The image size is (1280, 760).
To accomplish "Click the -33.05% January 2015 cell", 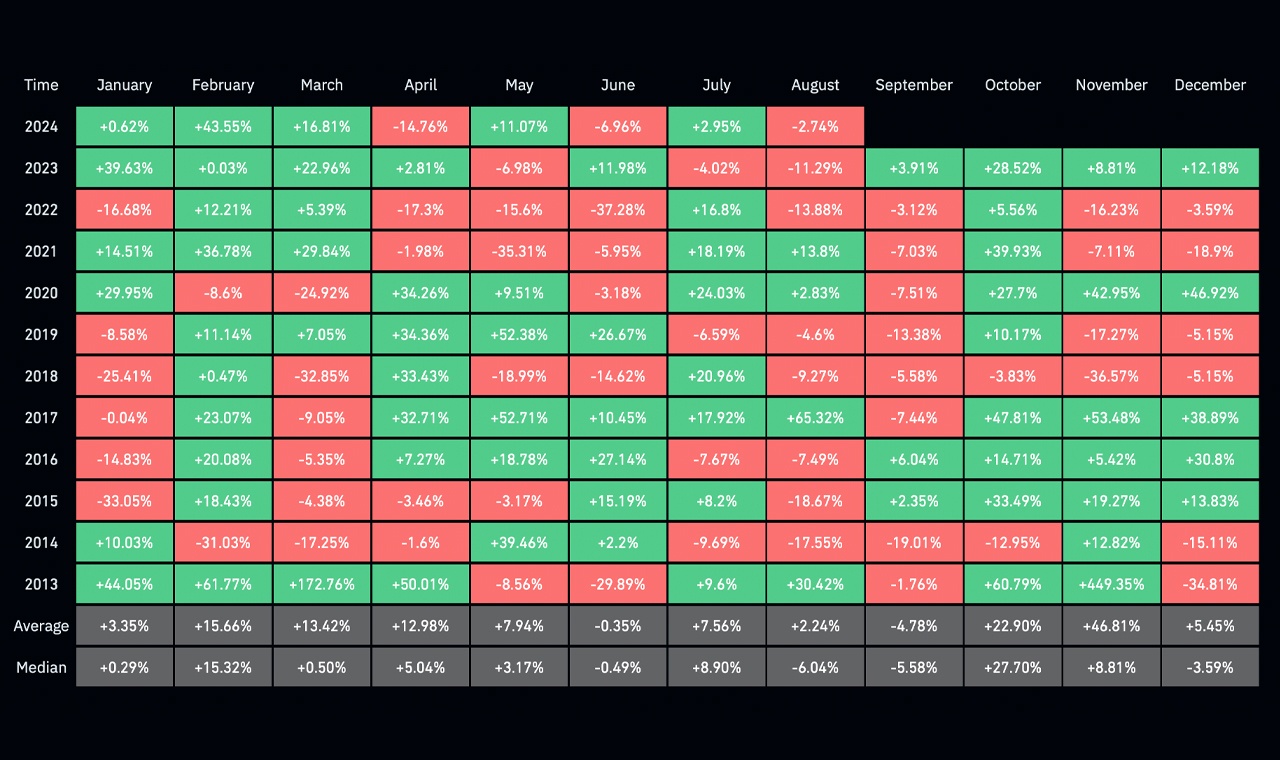I will (124, 501).
